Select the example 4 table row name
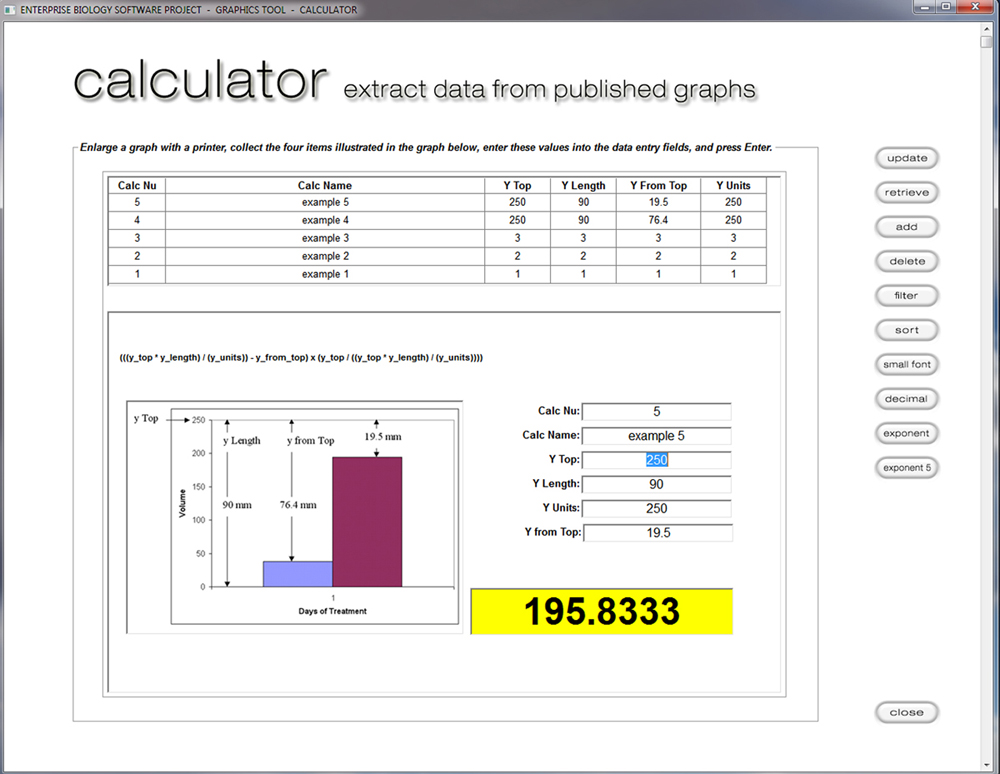1000x774 pixels. click(x=325, y=220)
